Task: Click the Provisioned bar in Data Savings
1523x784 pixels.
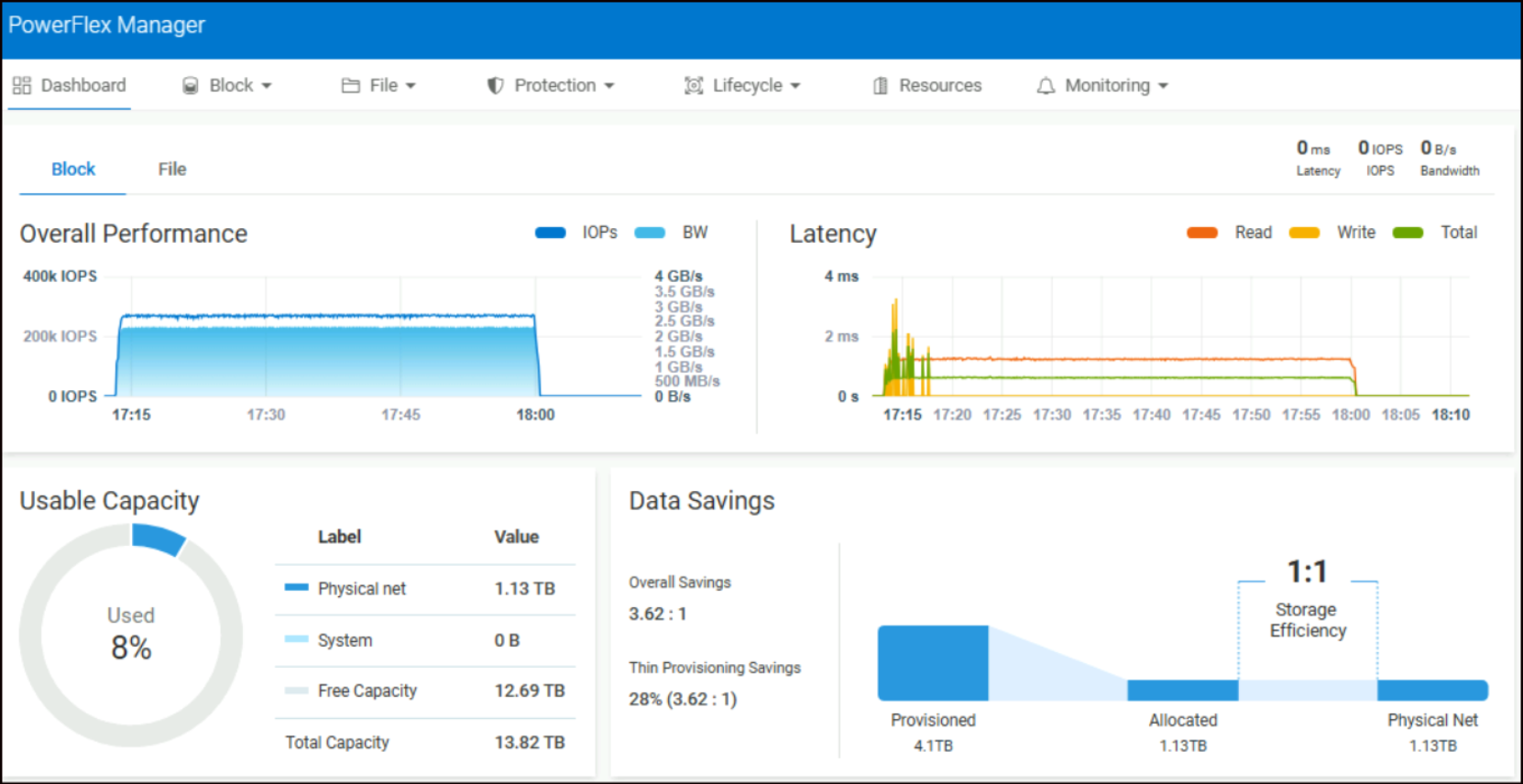Action: pos(933,663)
